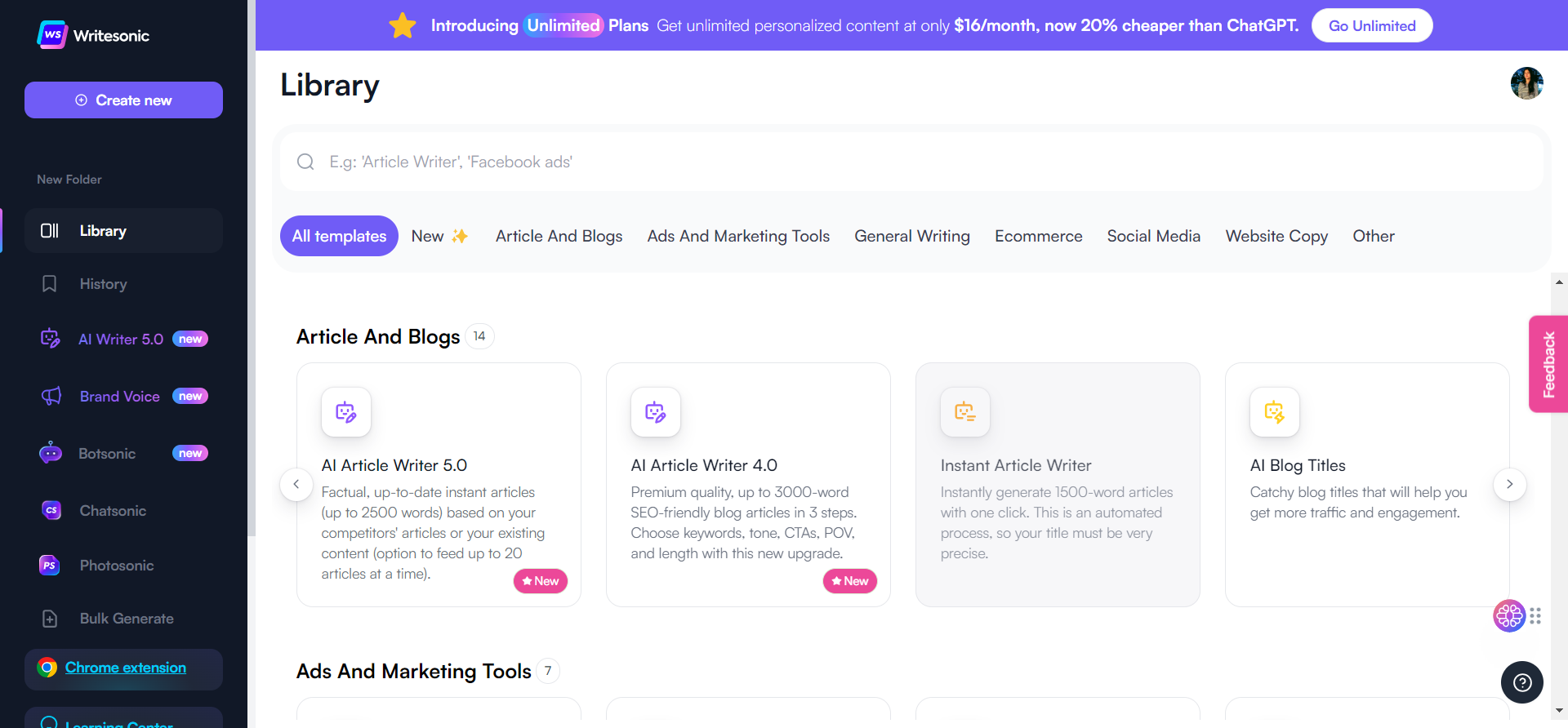1568x728 pixels.
Task: Switch to the Social Media tab
Action: 1154,236
